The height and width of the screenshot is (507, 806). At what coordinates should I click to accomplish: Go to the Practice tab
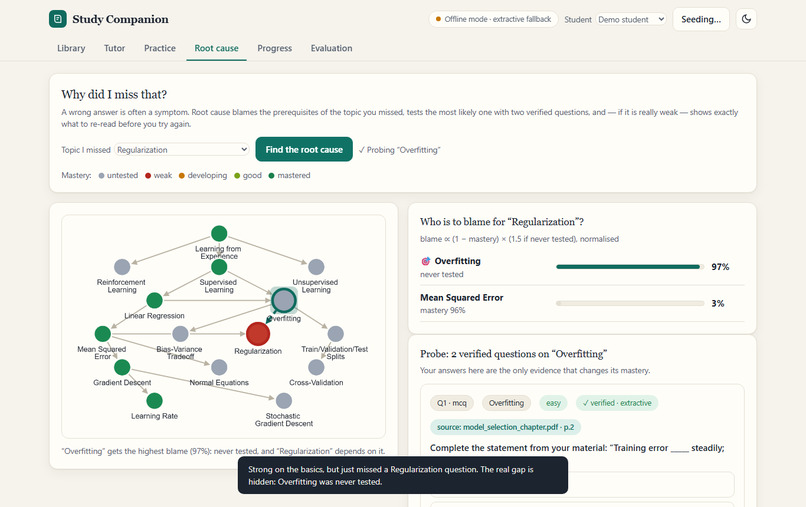click(160, 48)
